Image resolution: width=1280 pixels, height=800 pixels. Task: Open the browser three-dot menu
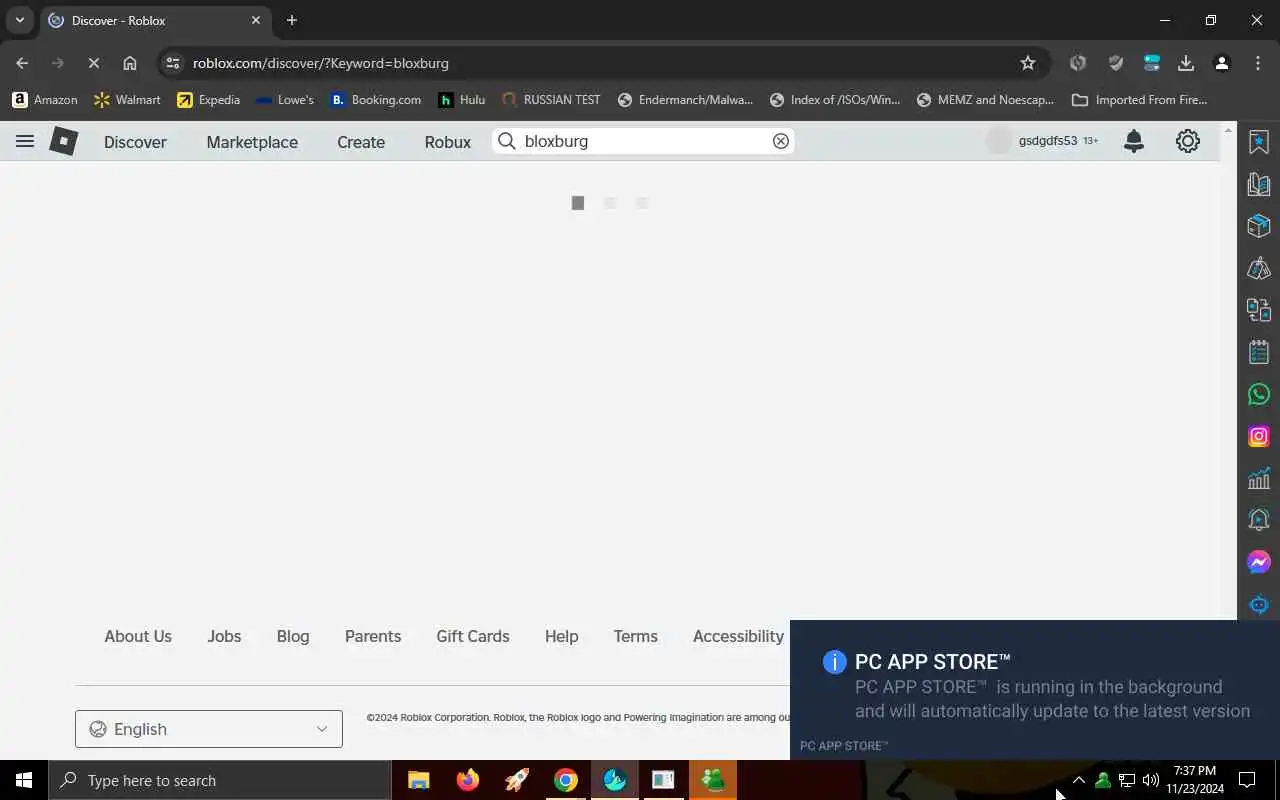(x=1258, y=63)
